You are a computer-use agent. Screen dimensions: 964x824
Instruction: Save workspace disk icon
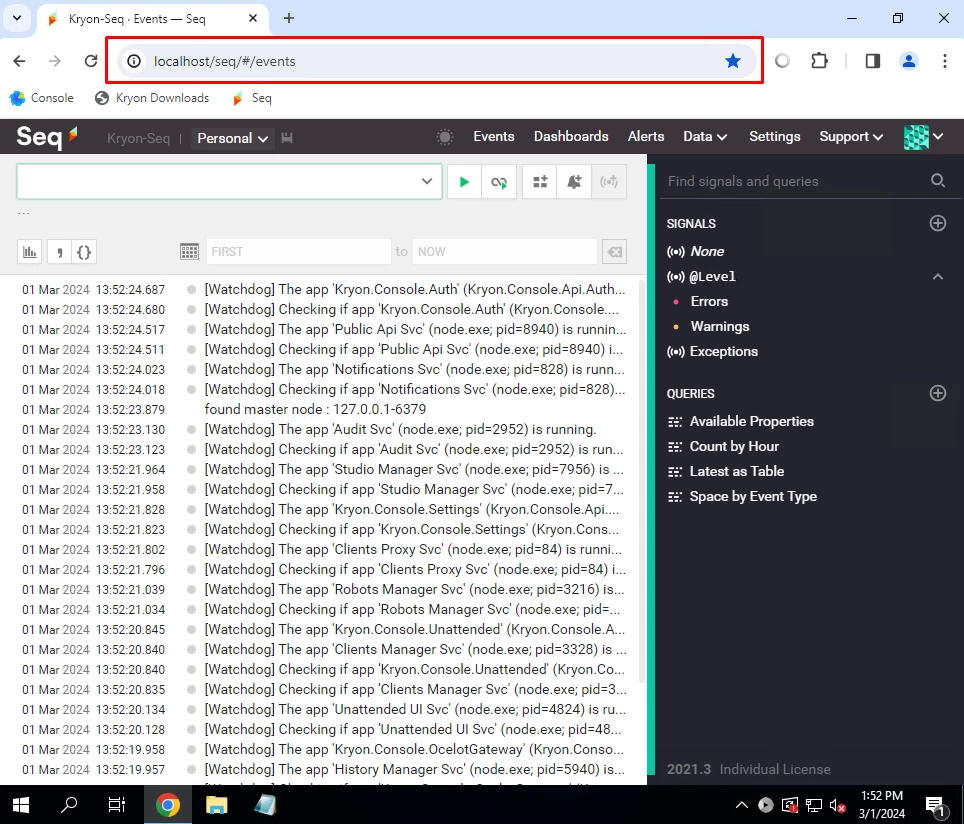pyautogui.click(x=286, y=138)
